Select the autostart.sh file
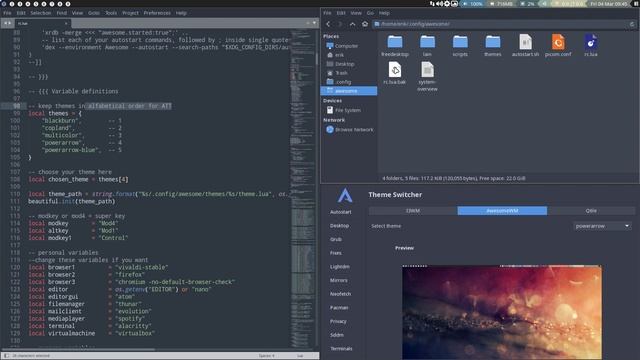Image resolution: width=640 pixels, height=360 pixels. (x=525, y=45)
